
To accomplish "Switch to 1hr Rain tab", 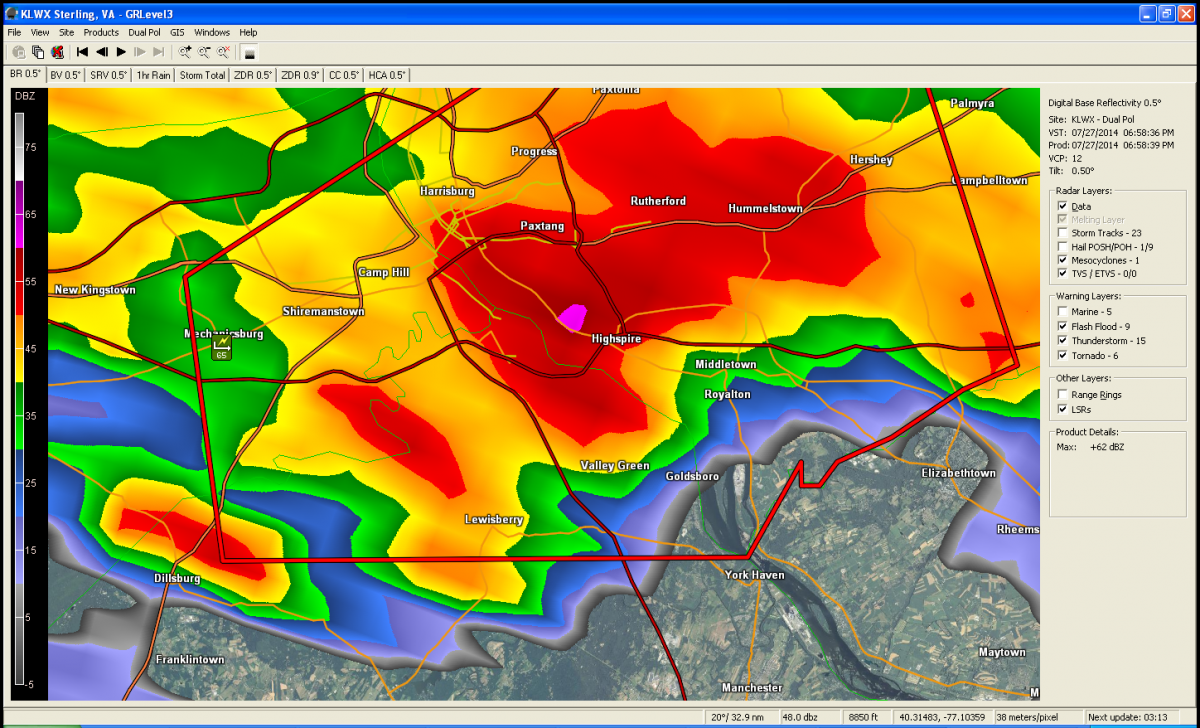I will [154, 75].
